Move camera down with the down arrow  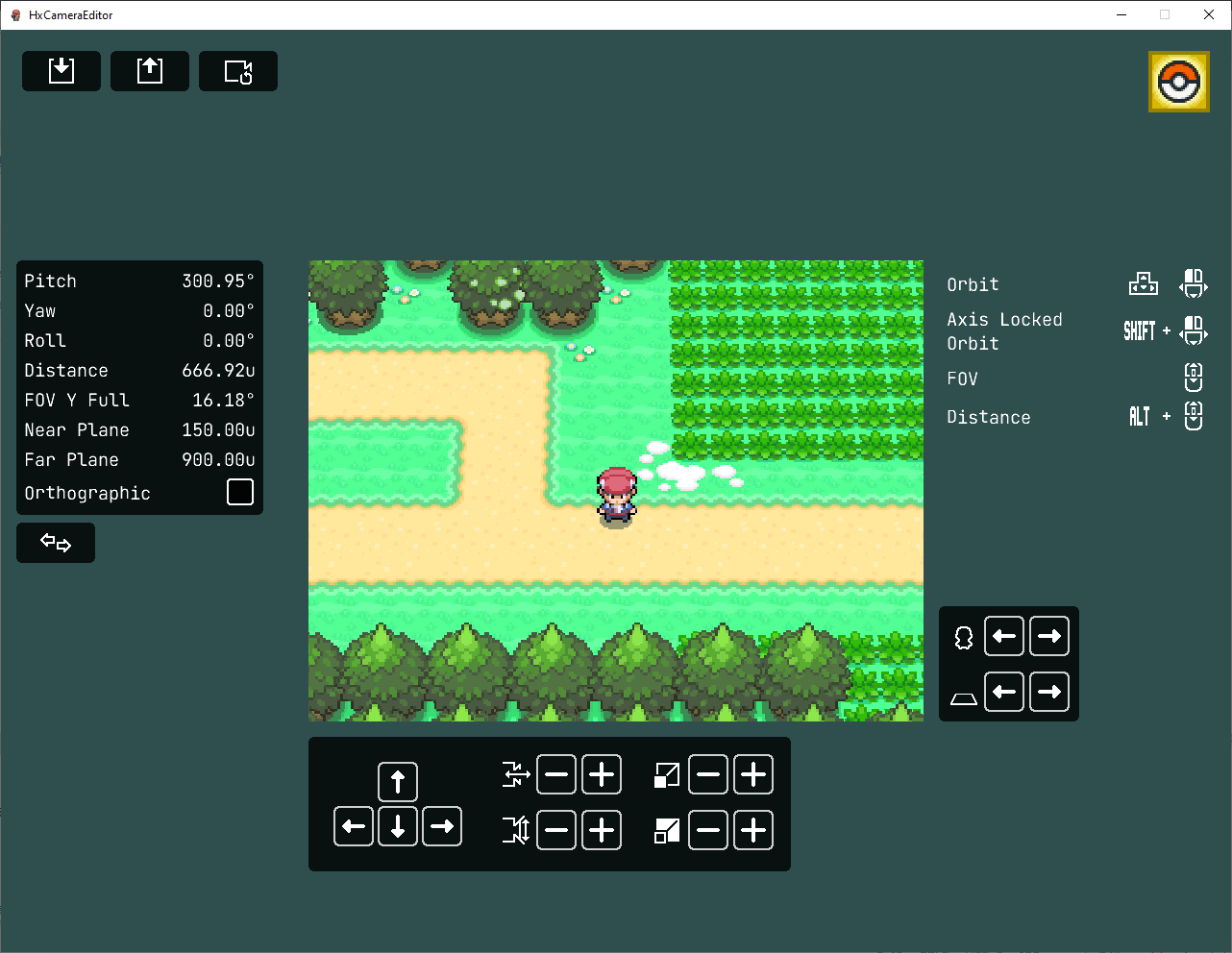(398, 826)
